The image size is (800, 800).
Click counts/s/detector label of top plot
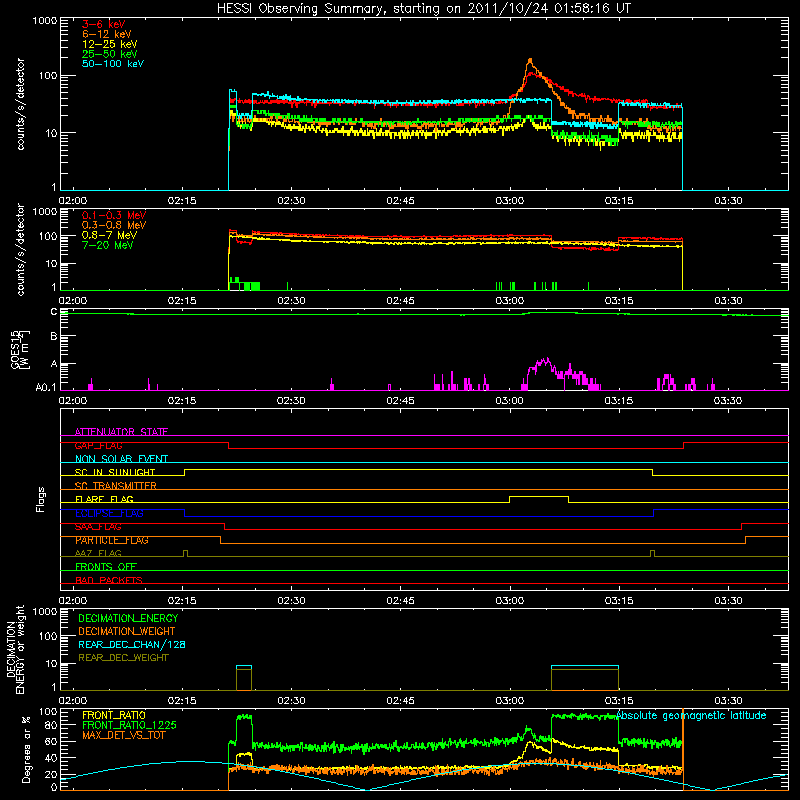(20, 104)
